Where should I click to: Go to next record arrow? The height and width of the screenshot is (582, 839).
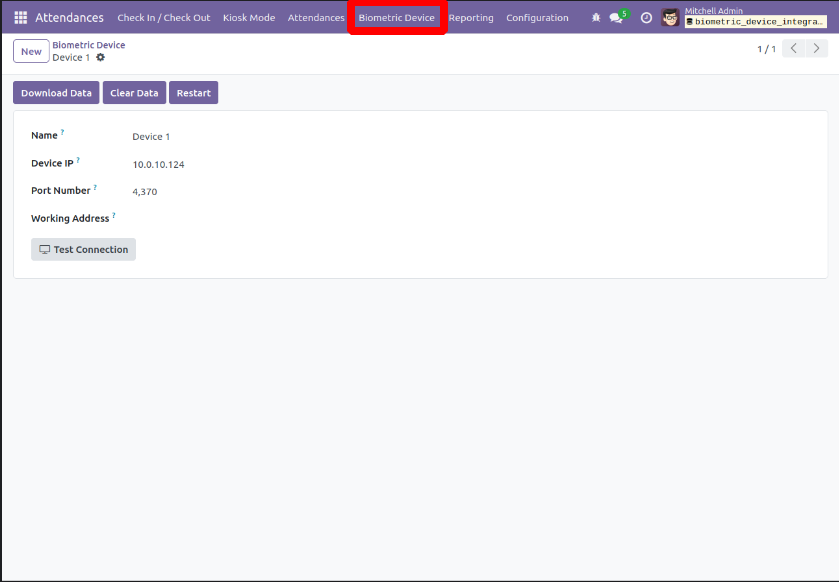tap(817, 49)
